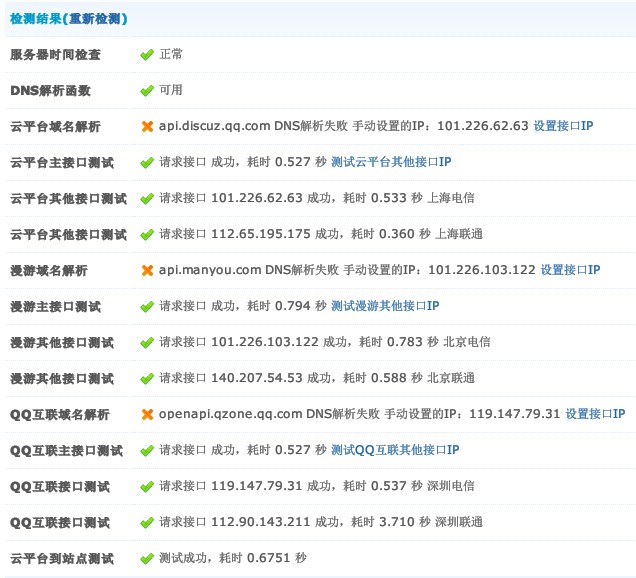Click the result with 耗时 0.783 秒 北京电信
The image size is (636, 578).
[325, 342]
